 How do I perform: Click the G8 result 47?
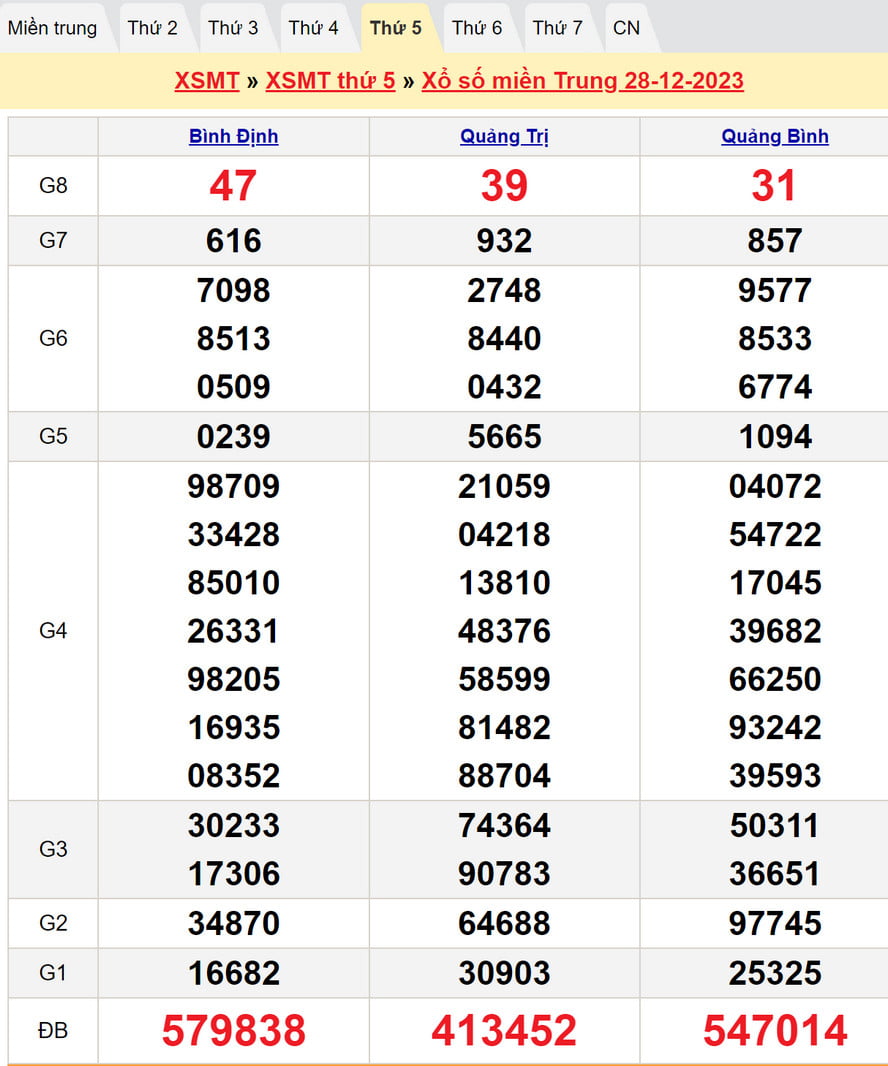[x=233, y=186]
